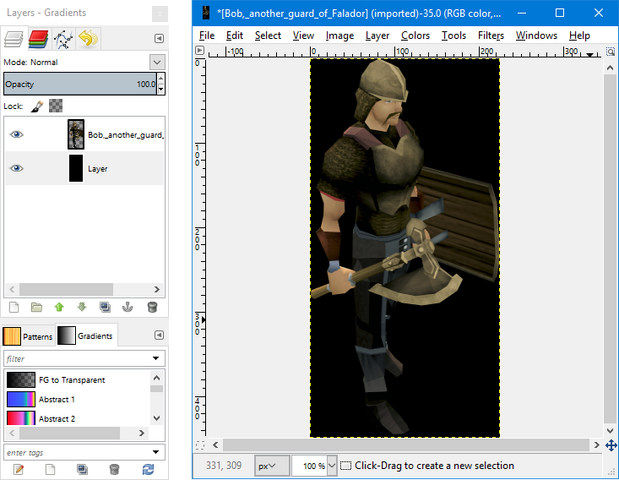Image resolution: width=619 pixels, height=480 pixels.
Task: Edit the selected gradient
Action: click(x=18, y=469)
